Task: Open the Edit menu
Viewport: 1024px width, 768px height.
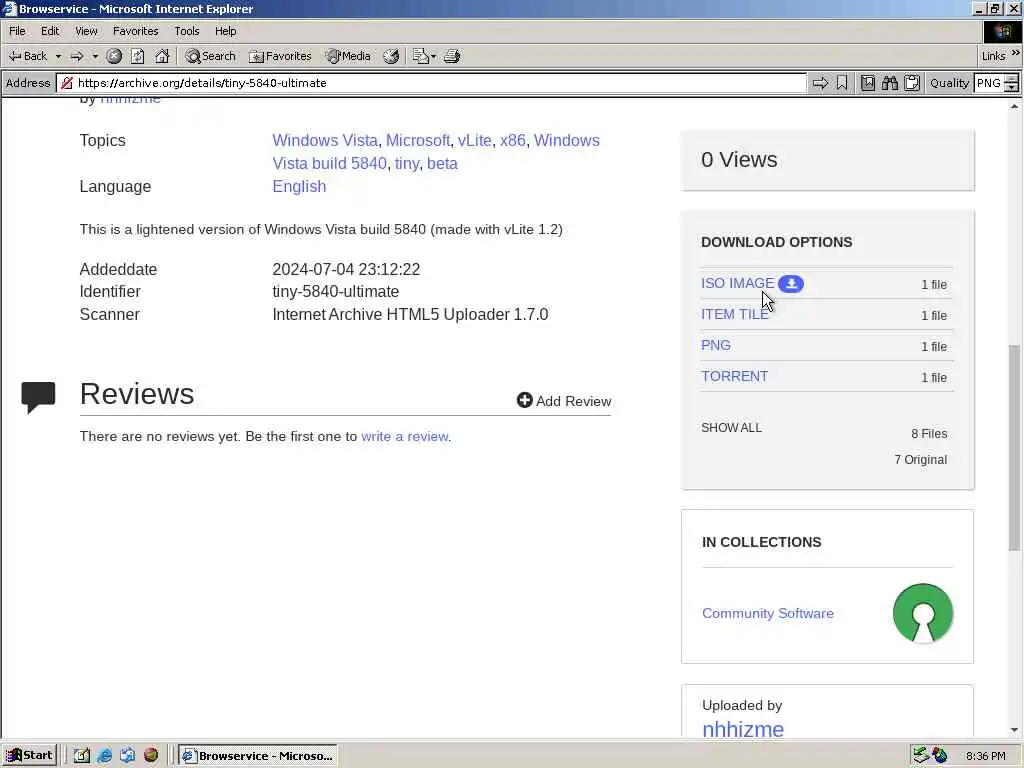Action: 50,31
